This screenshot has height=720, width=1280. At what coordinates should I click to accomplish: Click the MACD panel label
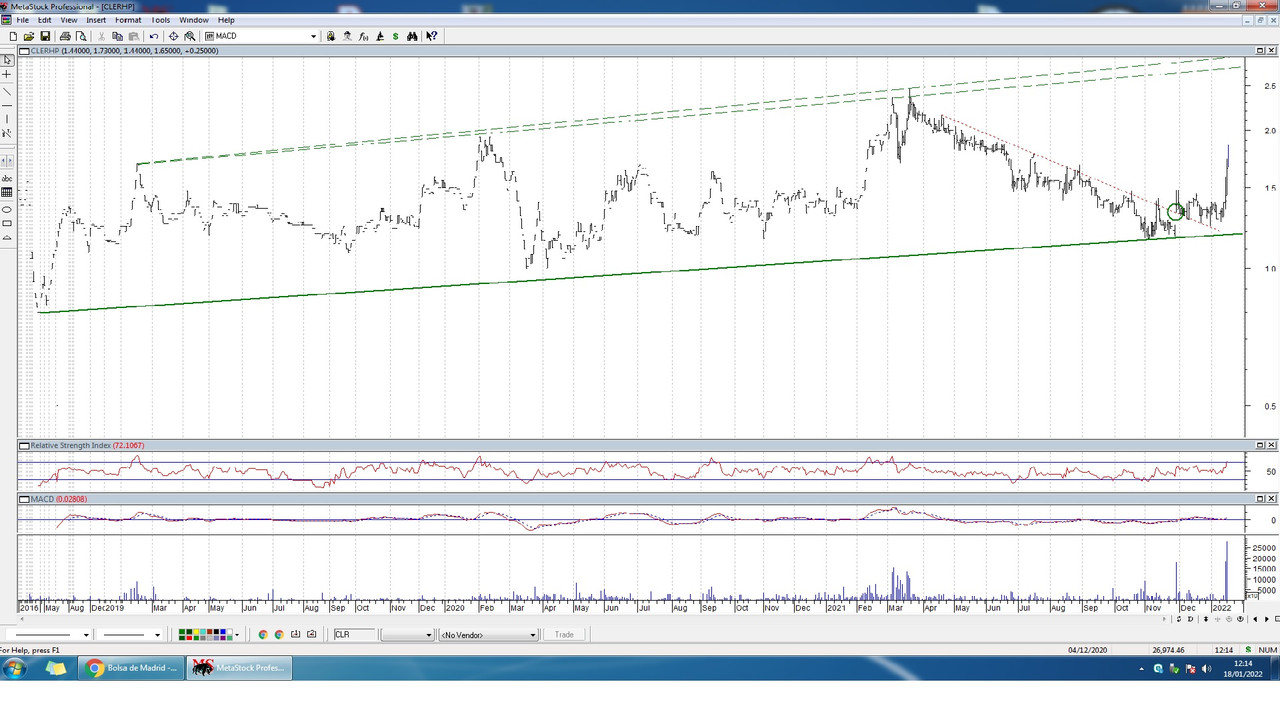pyautogui.click(x=42, y=498)
